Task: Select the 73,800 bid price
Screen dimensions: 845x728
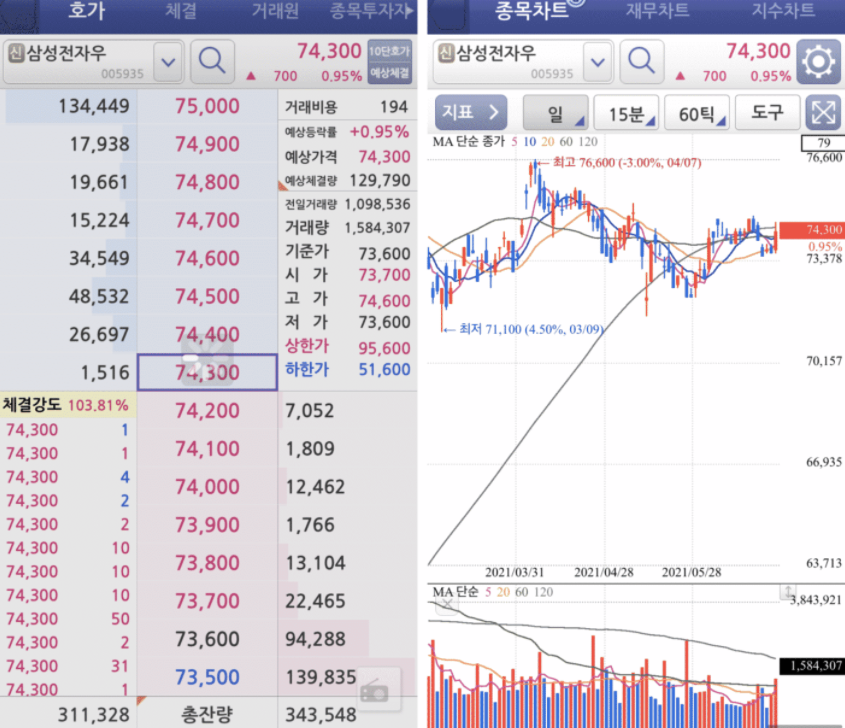Action: click(x=207, y=563)
